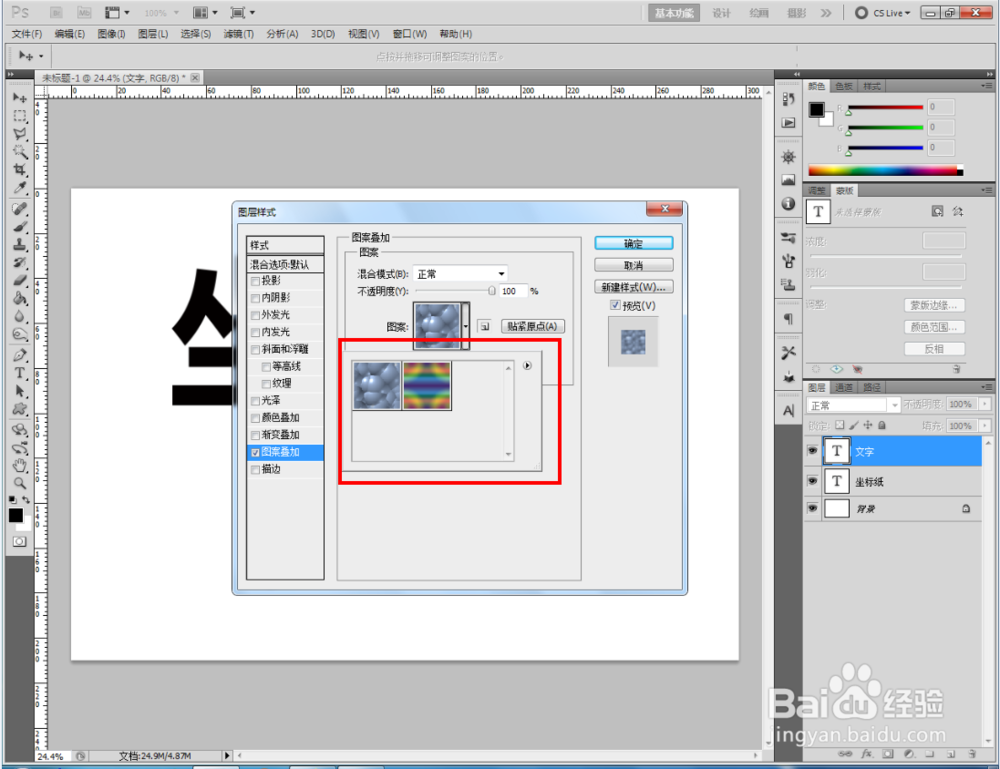This screenshot has width=1000, height=769.
Task: Hide the 背景 layer visibility eye
Action: point(813,509)
